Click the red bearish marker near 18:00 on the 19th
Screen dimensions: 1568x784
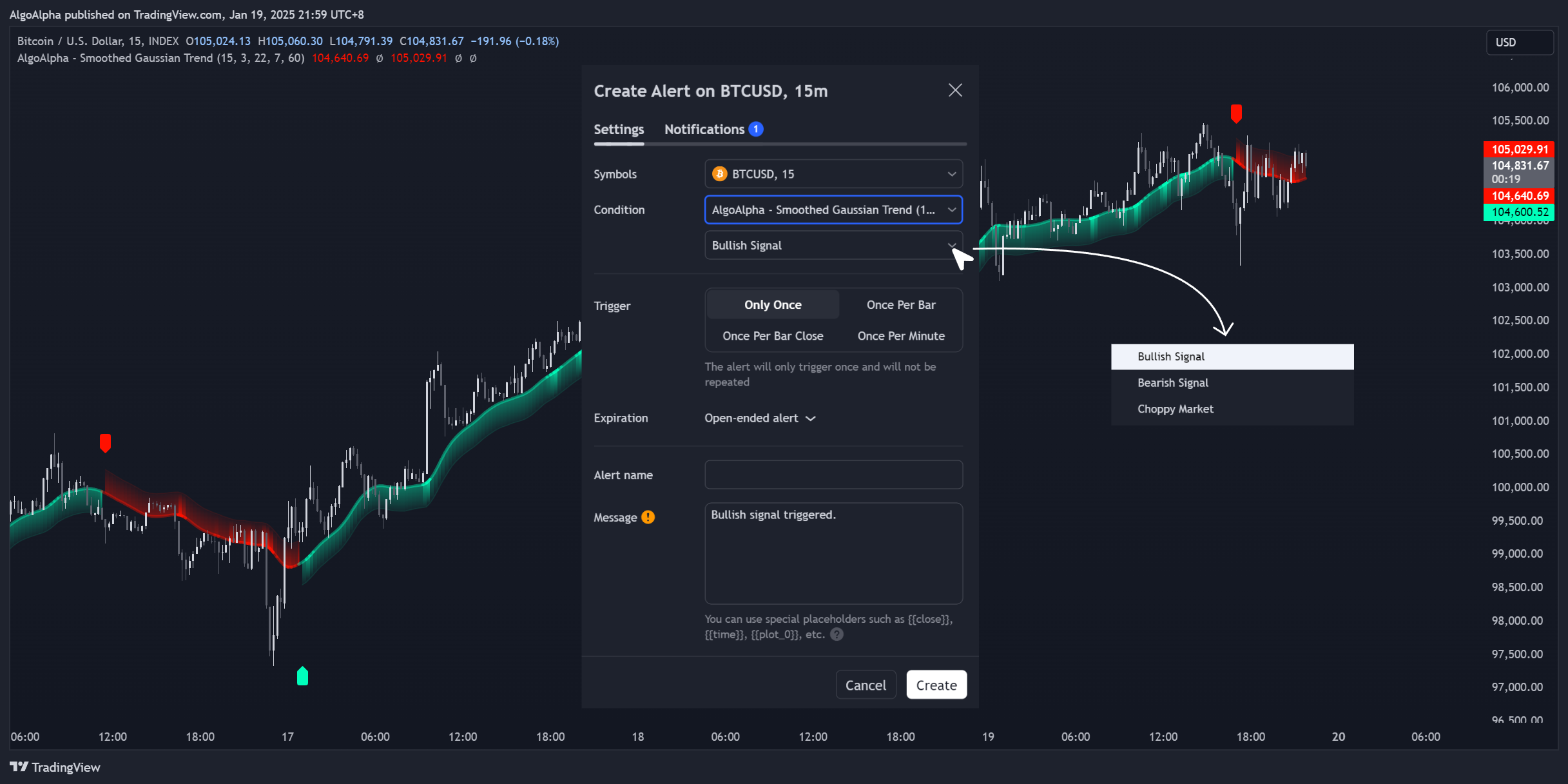click(1236, 113)
